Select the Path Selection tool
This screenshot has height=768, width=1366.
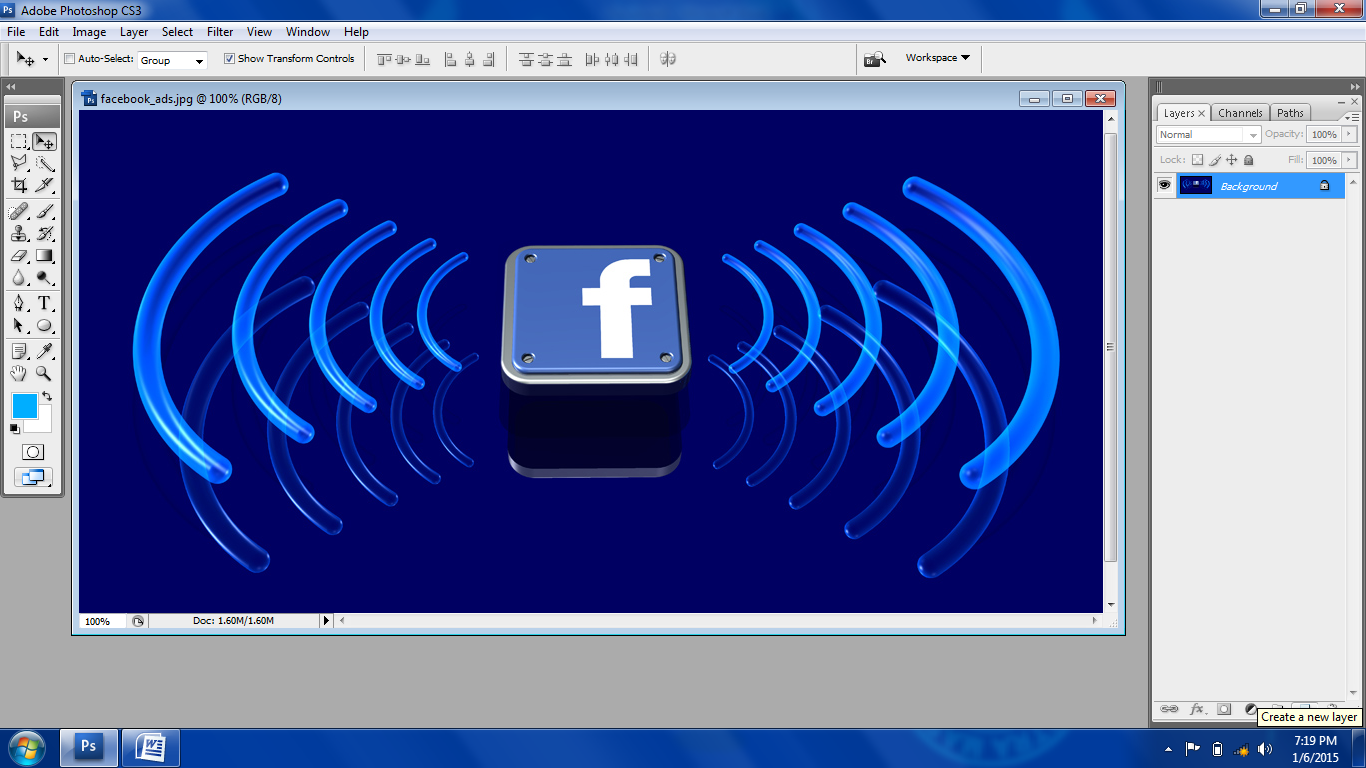coord(19,326)
